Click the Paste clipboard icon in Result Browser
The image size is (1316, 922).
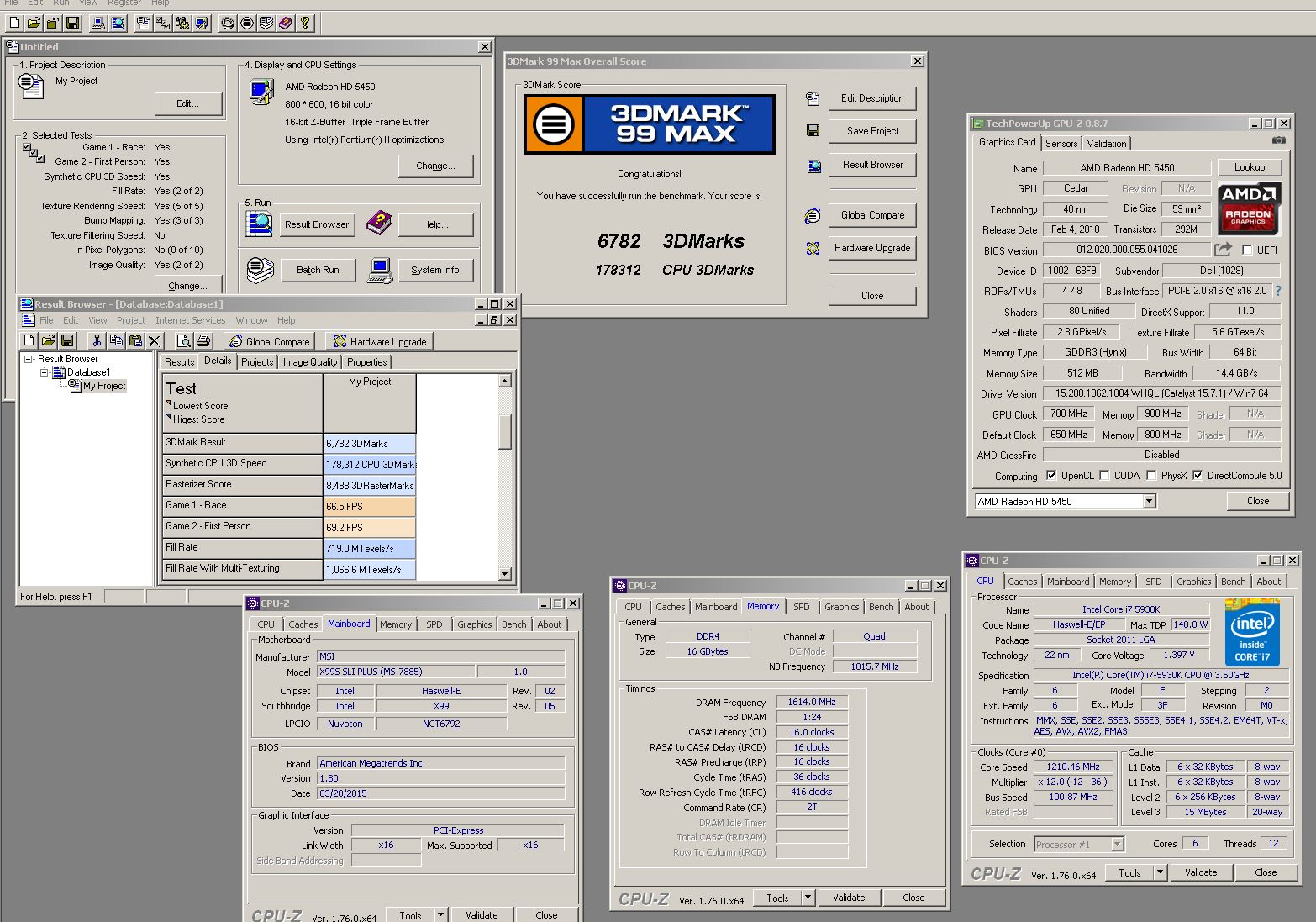[135, 340]
